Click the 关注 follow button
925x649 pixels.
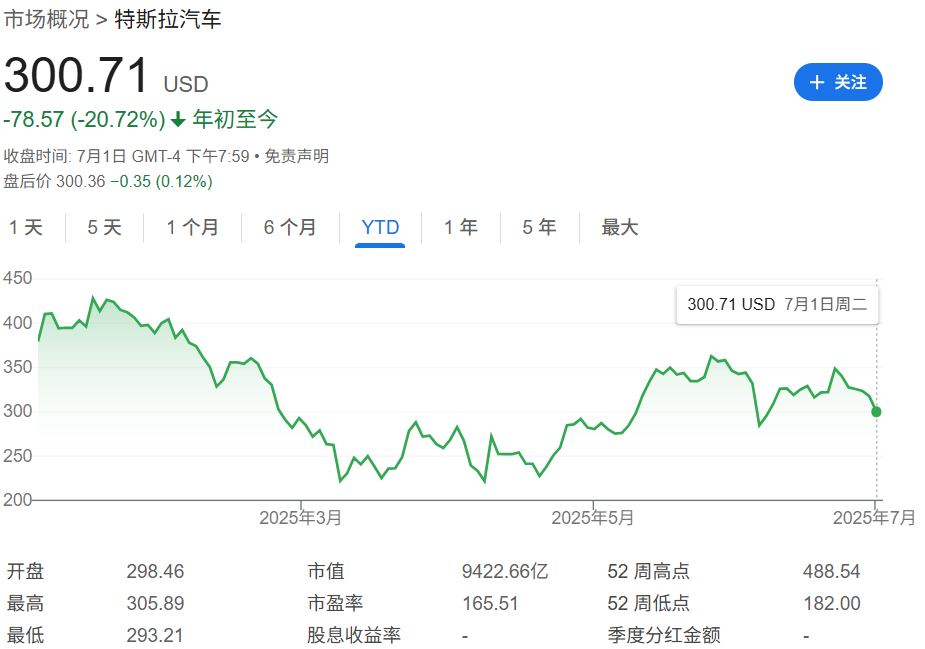[x=838, y=82]
